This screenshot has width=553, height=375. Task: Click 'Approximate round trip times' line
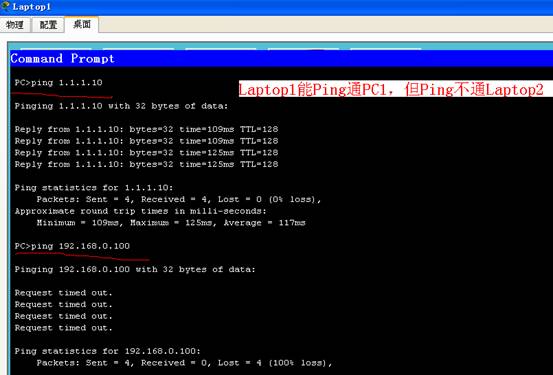pyautogui.click(x=141, y=211)
